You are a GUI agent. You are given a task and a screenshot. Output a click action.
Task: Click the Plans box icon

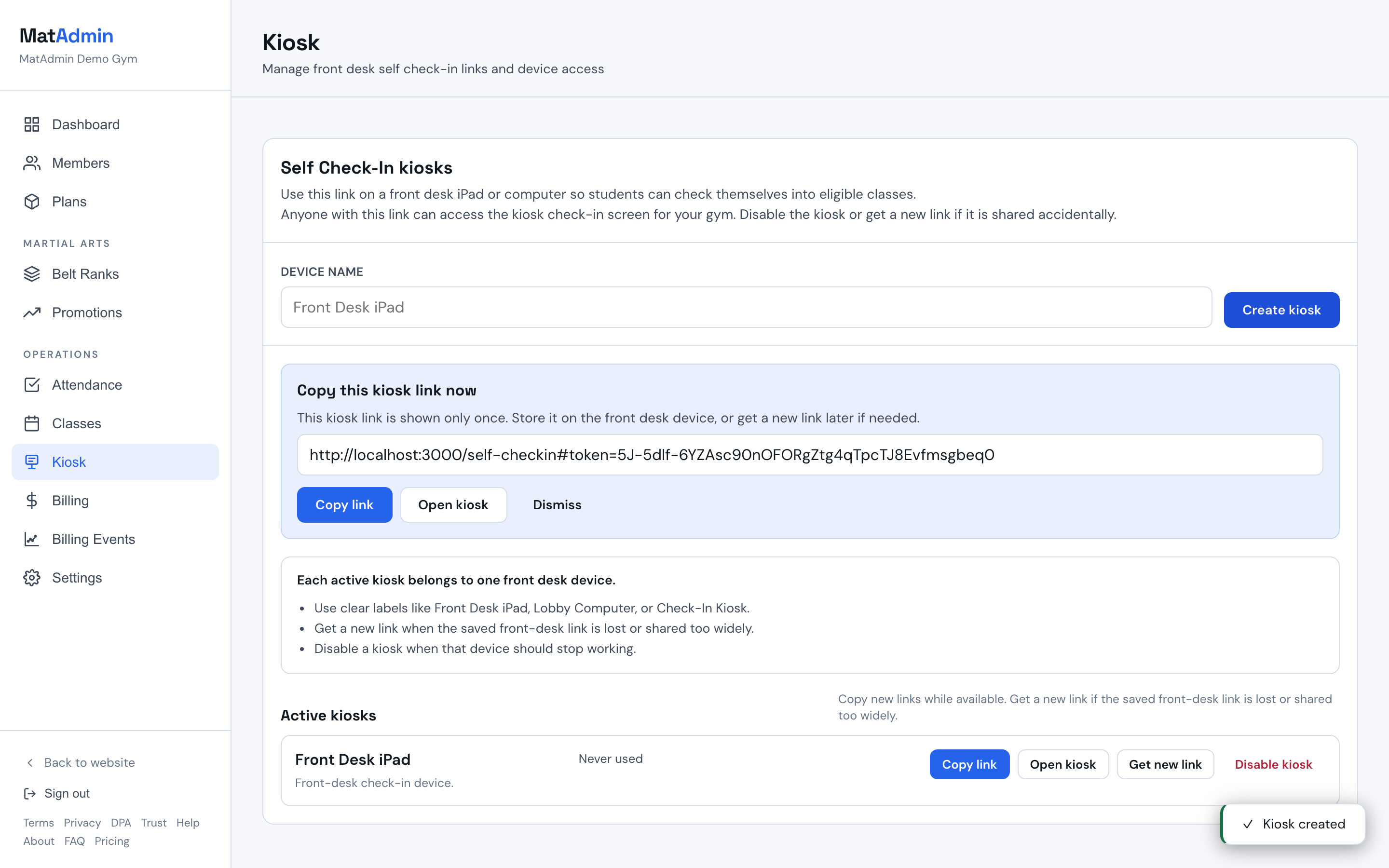point(31,202)
